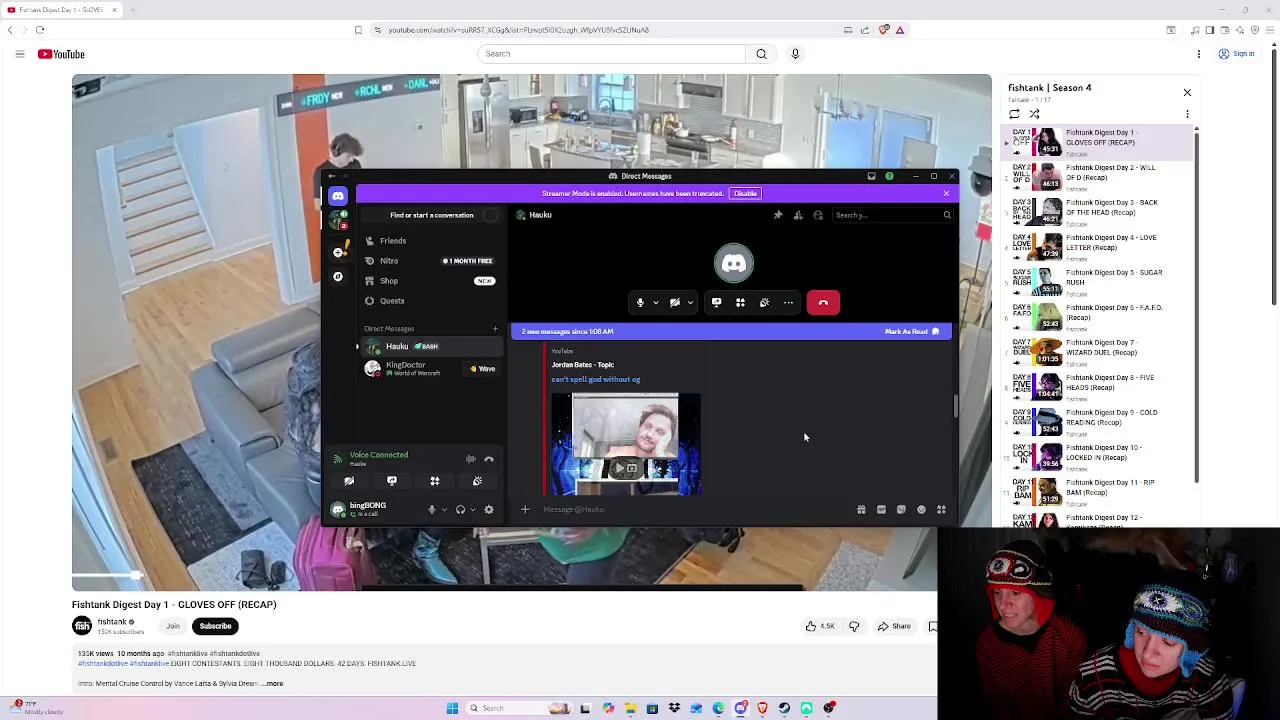Expand description with ...more
The image size is (1280, 720).
click(273, 684)
